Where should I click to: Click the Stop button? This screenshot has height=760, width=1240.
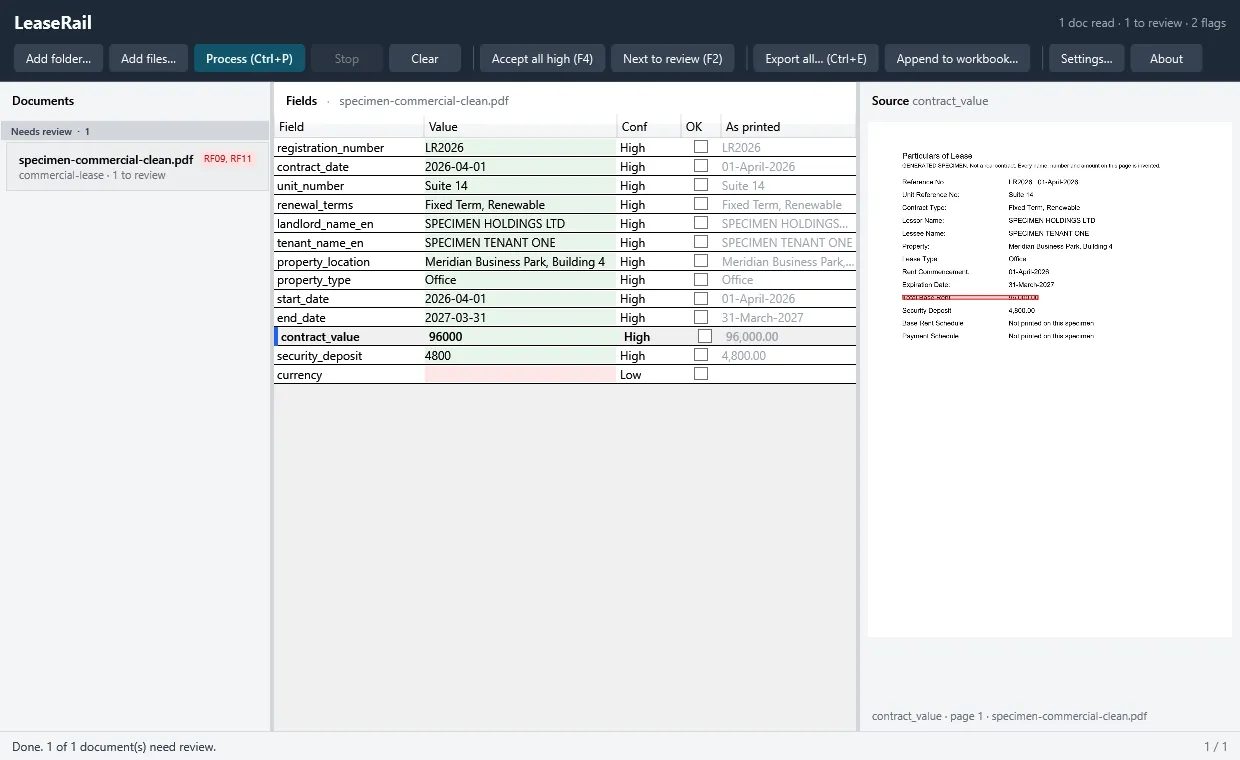[x=347, y=58]
